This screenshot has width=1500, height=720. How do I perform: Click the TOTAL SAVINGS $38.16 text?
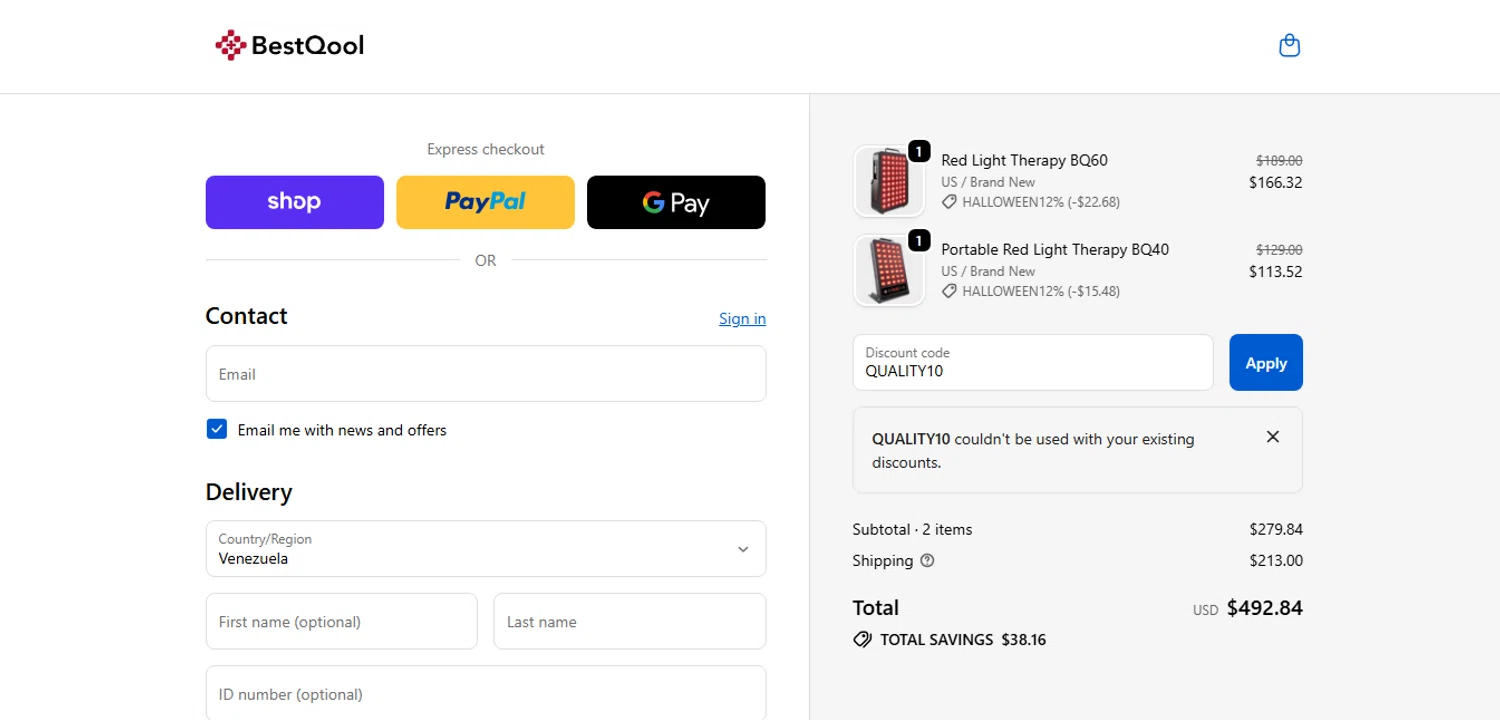pos(963,640)
